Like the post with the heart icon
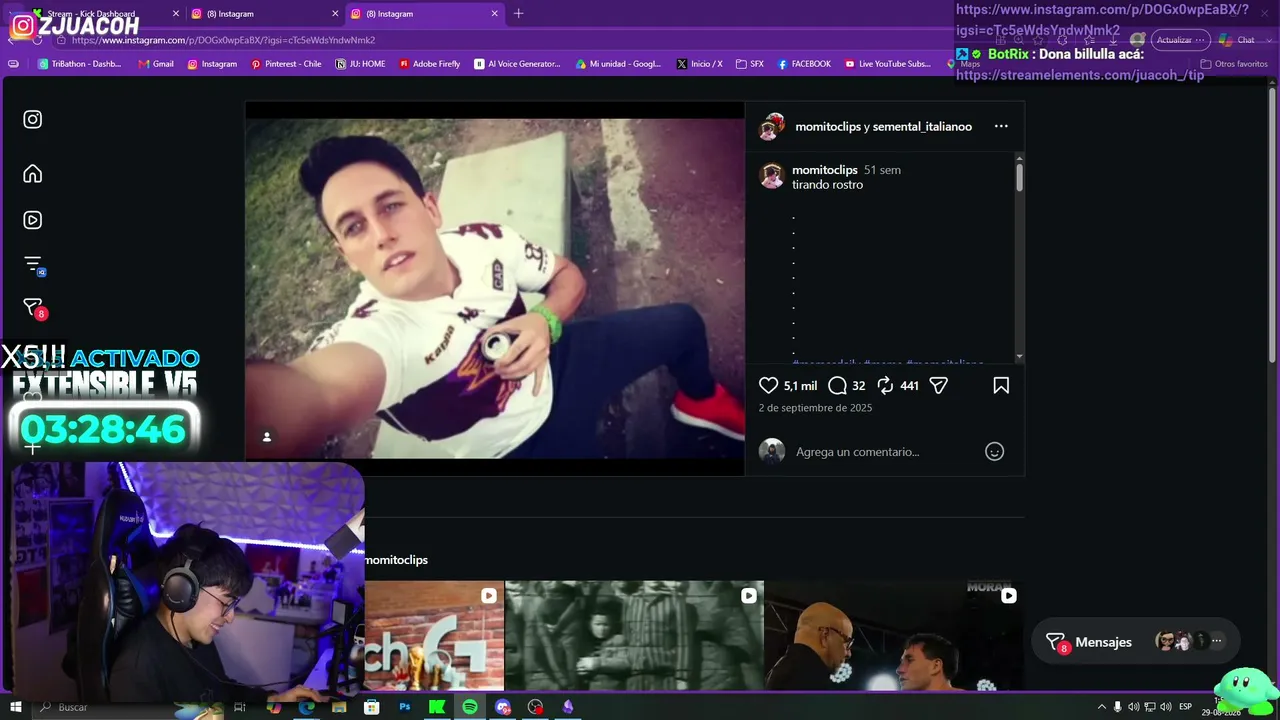 pos(768,385)
